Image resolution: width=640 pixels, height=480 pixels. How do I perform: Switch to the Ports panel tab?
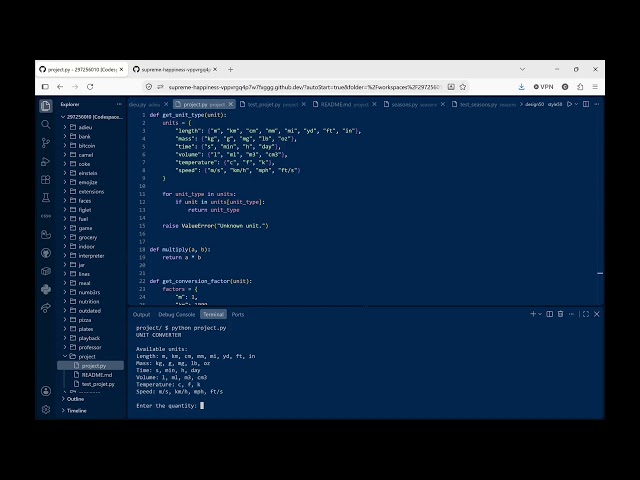[238, 314]
